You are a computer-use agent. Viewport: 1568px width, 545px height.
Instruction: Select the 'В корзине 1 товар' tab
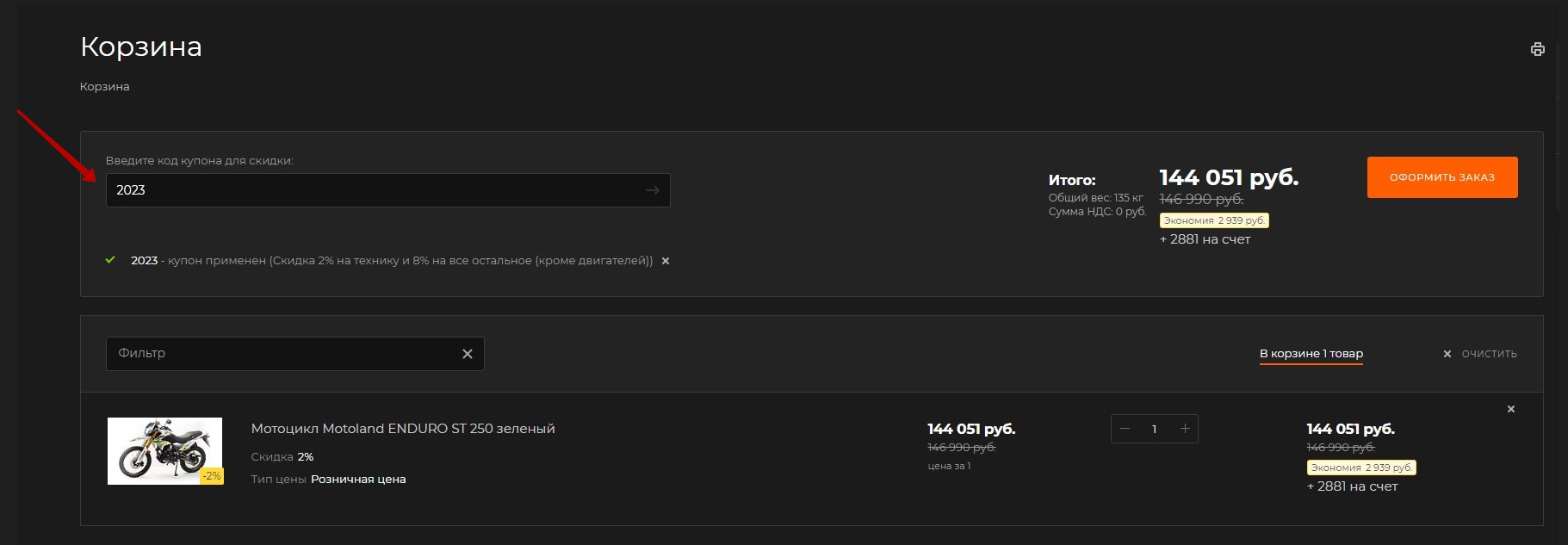1311,354
